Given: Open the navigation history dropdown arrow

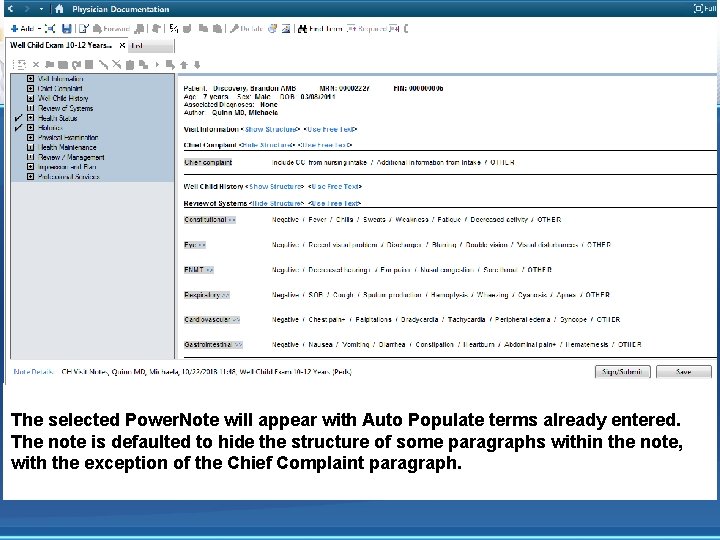Looking at the screenshot, I should [41, 9].
